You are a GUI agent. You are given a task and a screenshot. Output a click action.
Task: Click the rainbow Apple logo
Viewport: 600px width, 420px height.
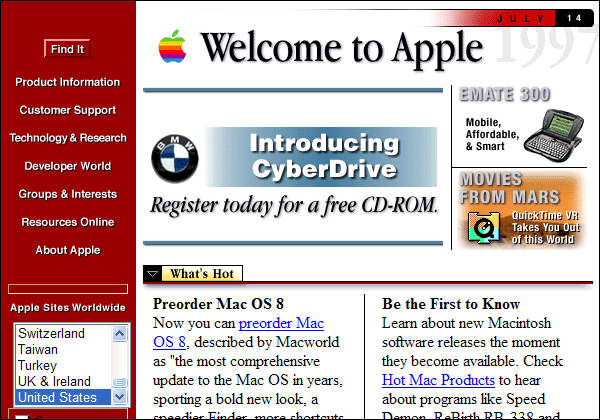click(x=173, y=46)
